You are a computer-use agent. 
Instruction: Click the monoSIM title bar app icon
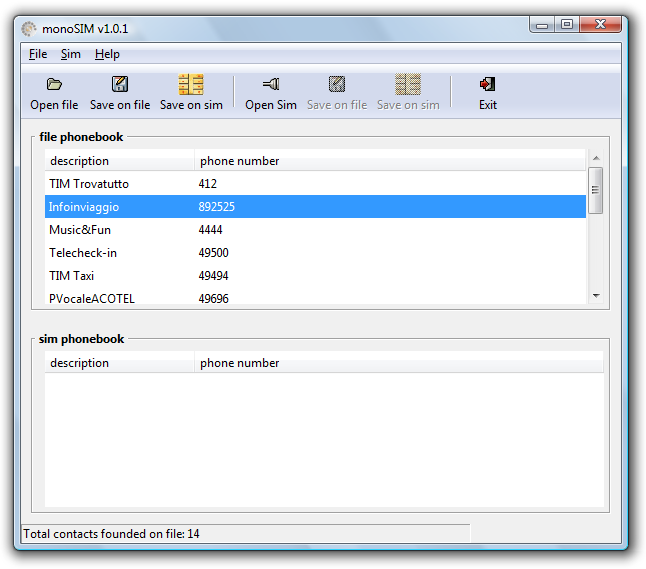[29, 29]
